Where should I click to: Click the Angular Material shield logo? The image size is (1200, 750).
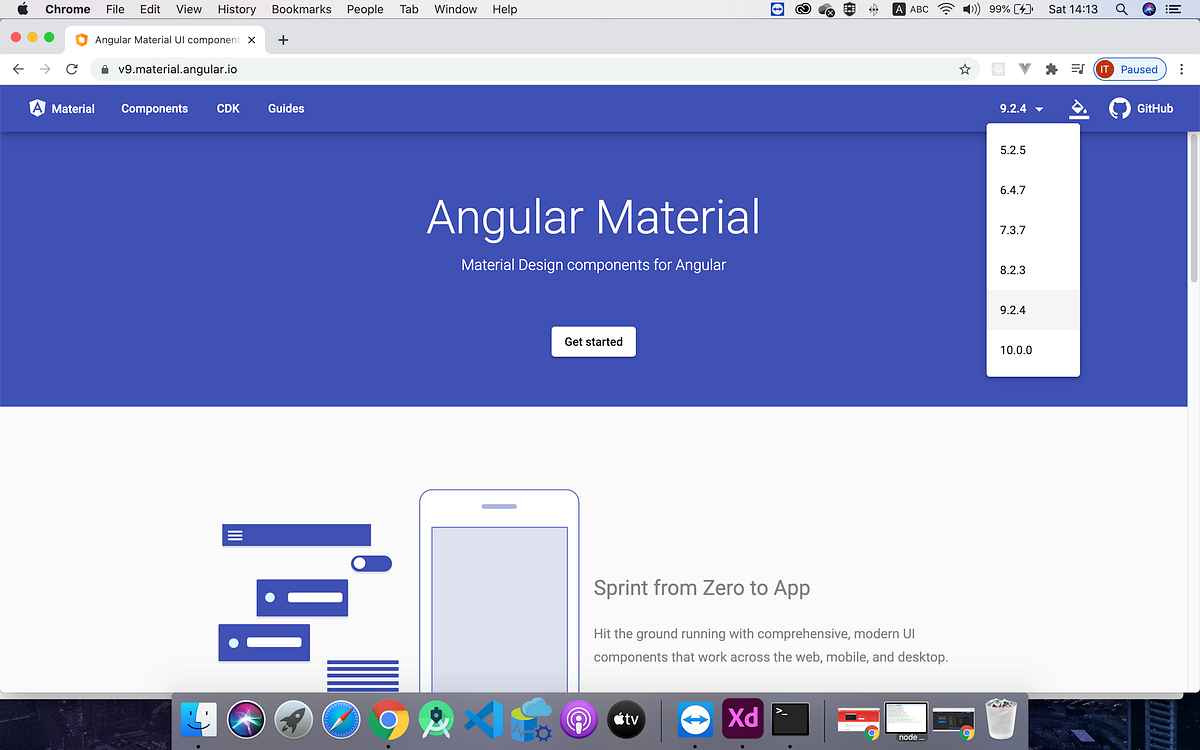37,108
